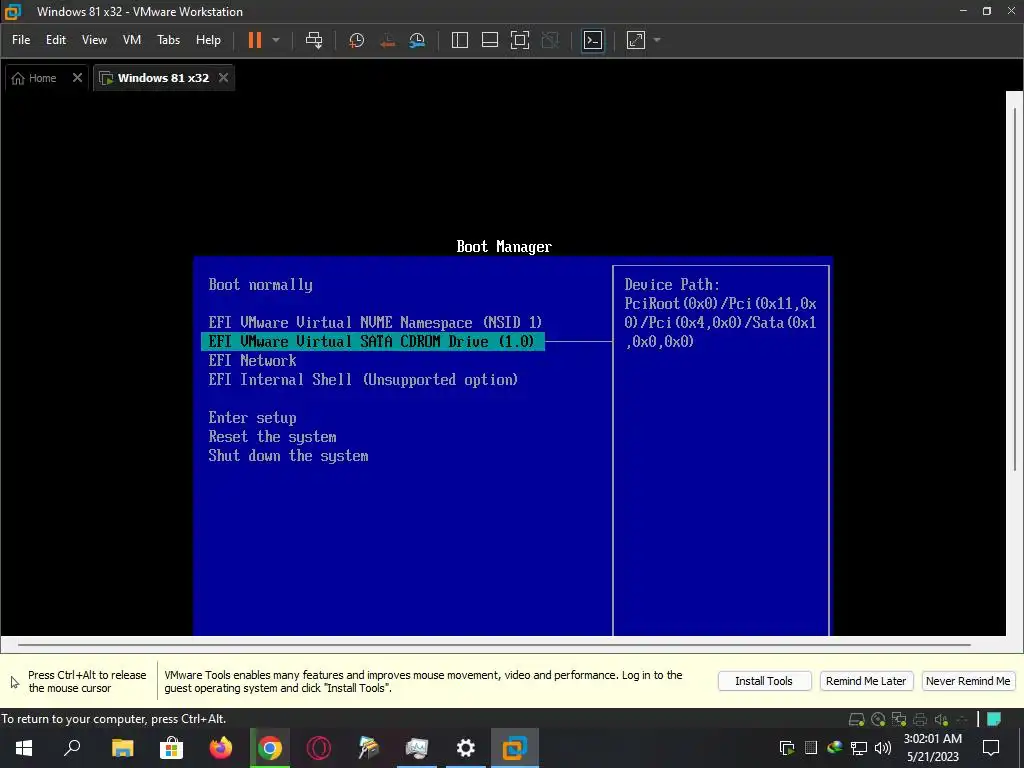Image resolution: width=1024 pixels, height=768 pixels.
Task: Click the hard disk device status icon
Action: pos(857,720)
